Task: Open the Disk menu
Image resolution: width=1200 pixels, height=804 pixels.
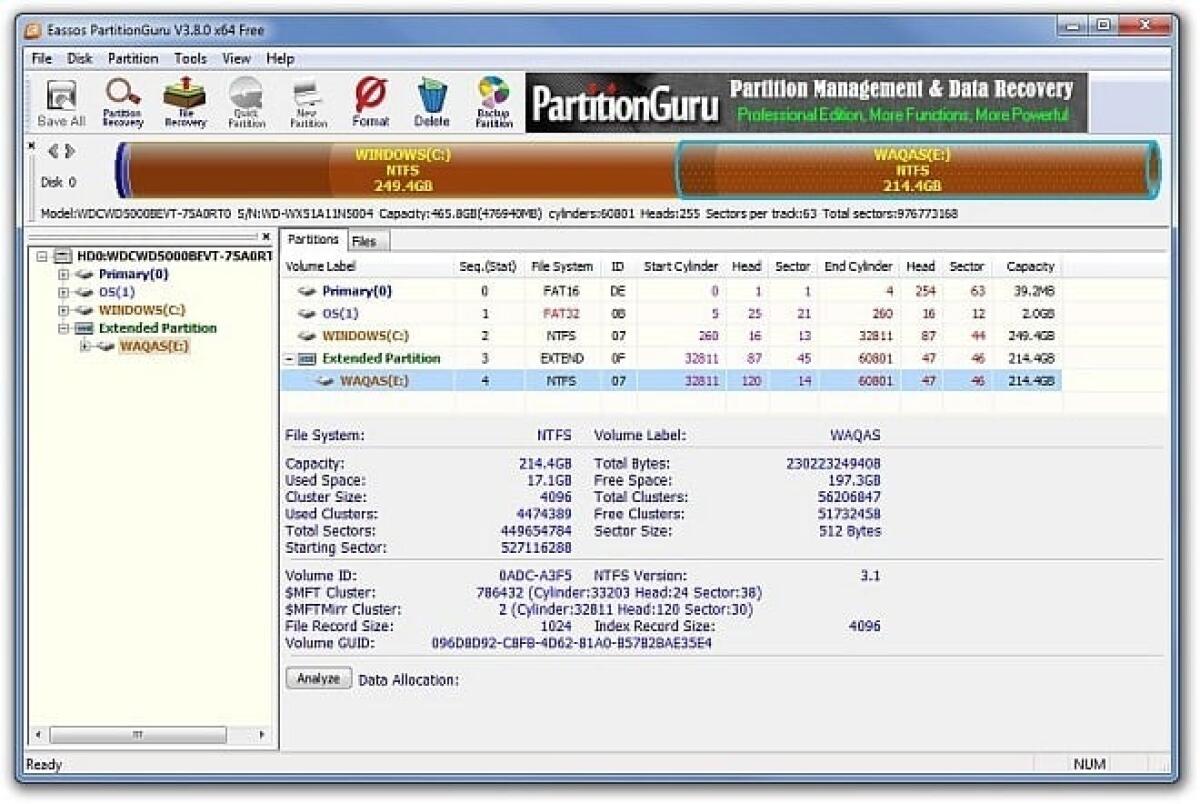Action: tap(78, 58)
